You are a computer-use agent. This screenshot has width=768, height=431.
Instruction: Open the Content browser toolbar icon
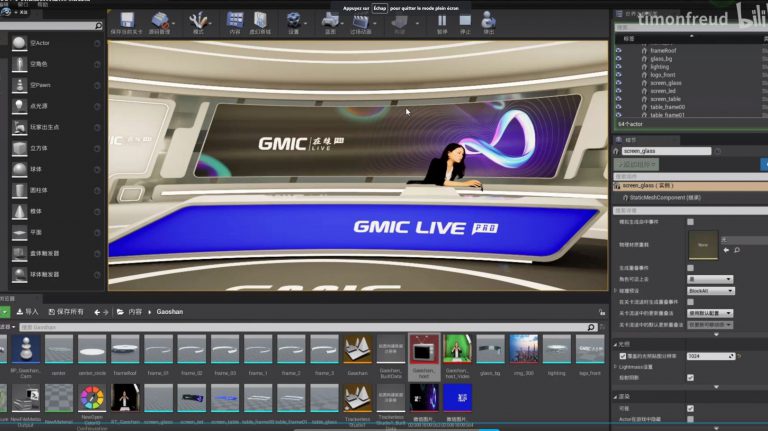click(235, 20)
